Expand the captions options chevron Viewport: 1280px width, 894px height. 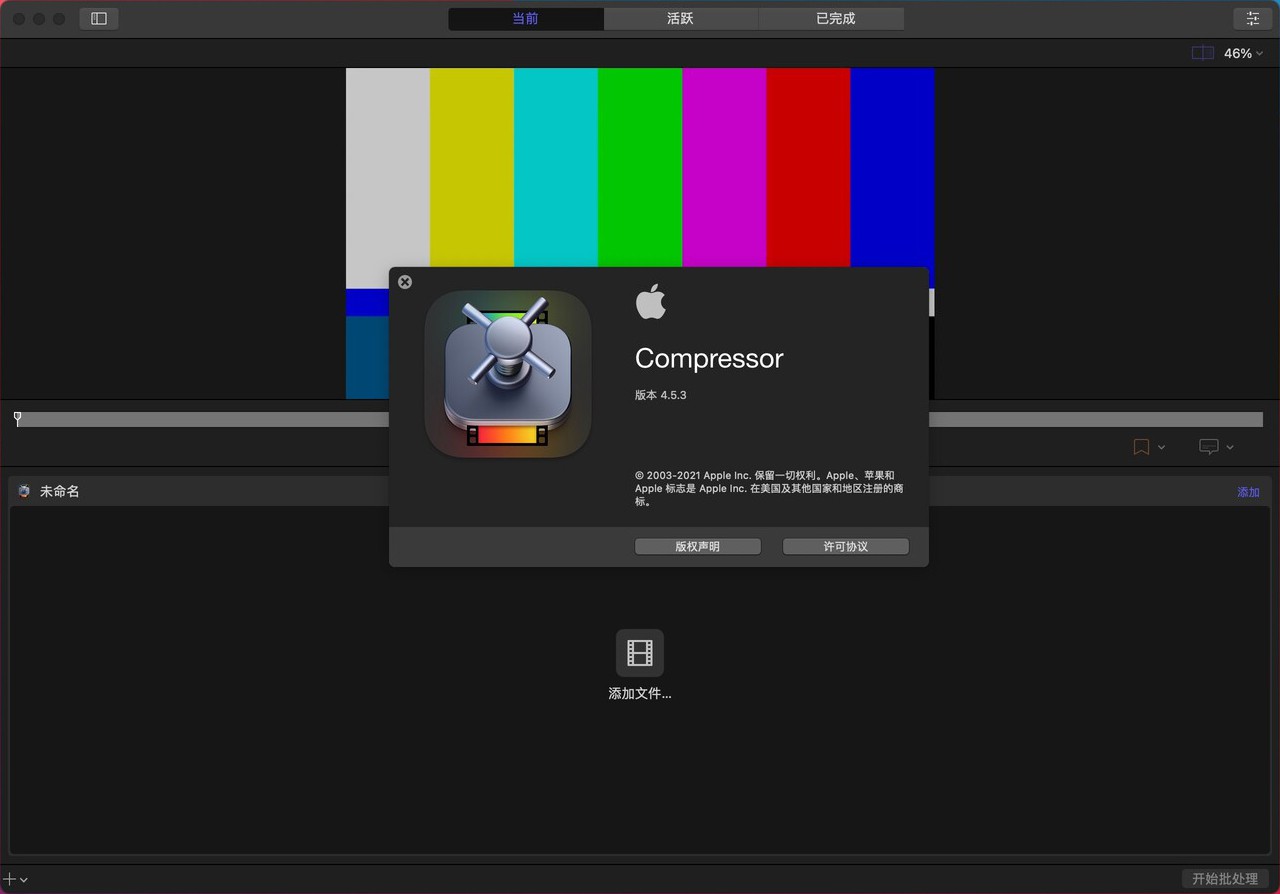(x=1230, y=447)
